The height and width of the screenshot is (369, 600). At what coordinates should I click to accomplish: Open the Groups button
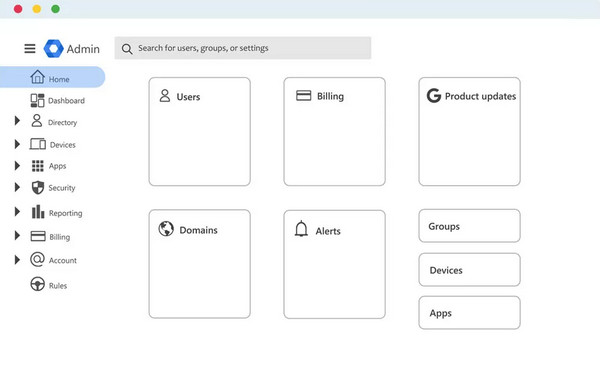[470, 226]
